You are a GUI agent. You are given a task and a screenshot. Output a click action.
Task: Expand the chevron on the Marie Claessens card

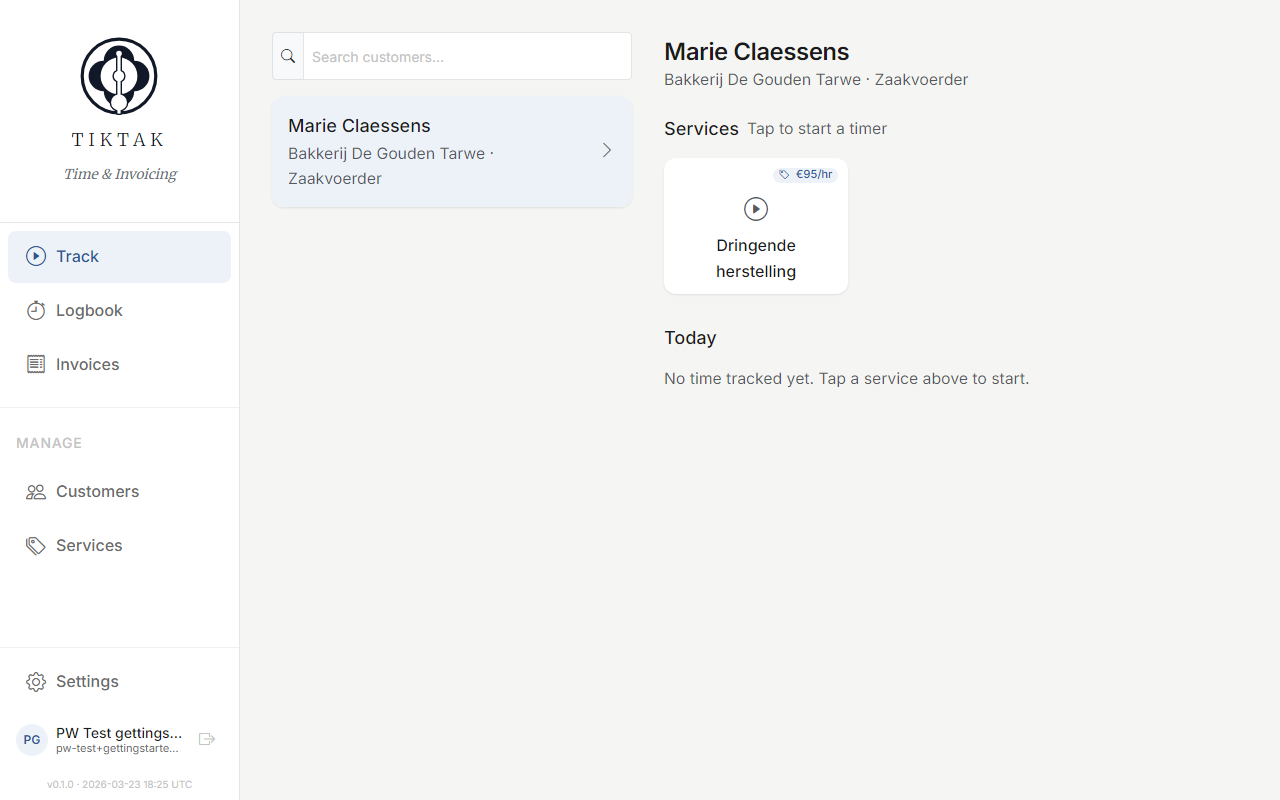click(606, 150)
